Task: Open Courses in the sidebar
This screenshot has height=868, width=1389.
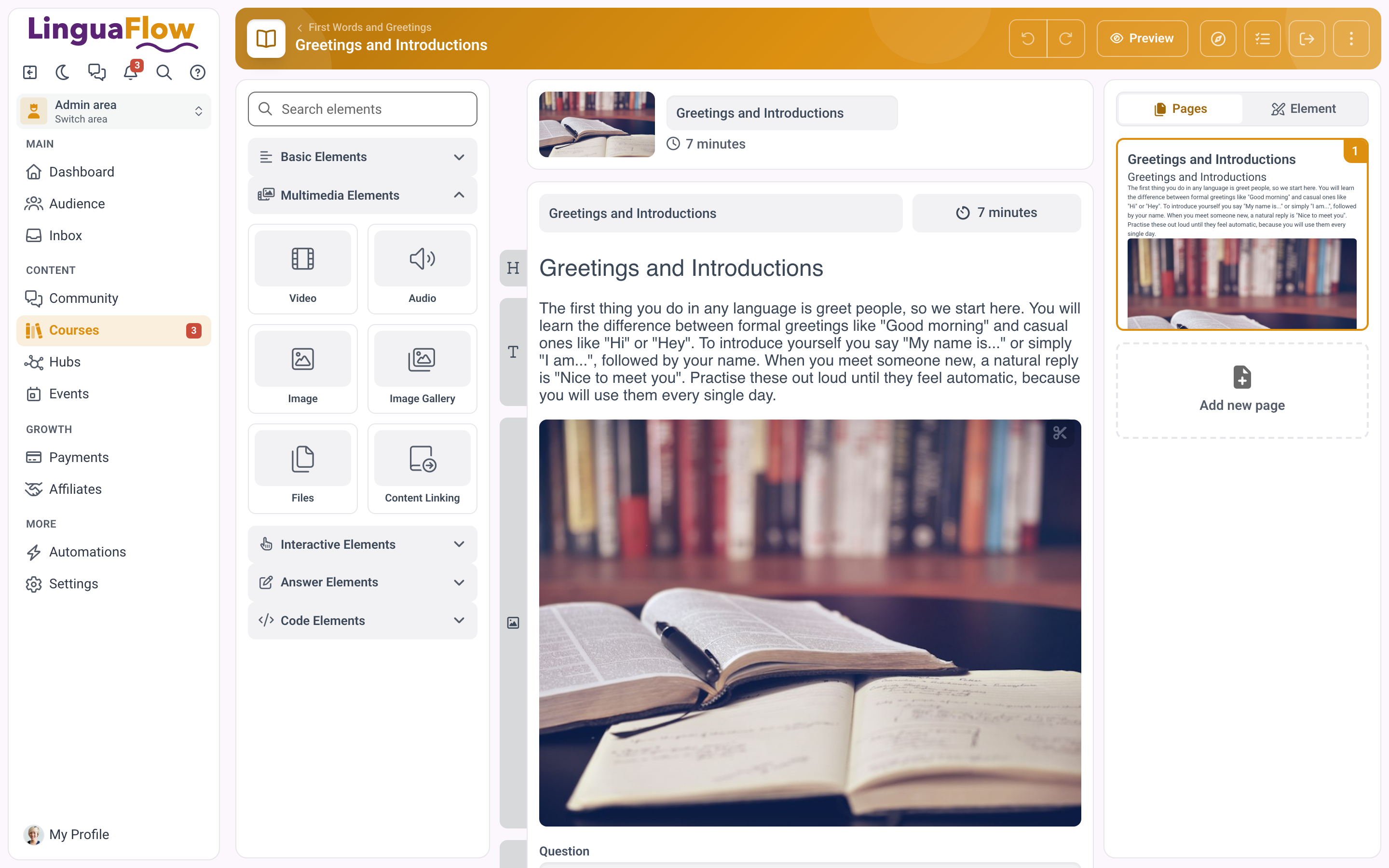Action: [114, 331]
